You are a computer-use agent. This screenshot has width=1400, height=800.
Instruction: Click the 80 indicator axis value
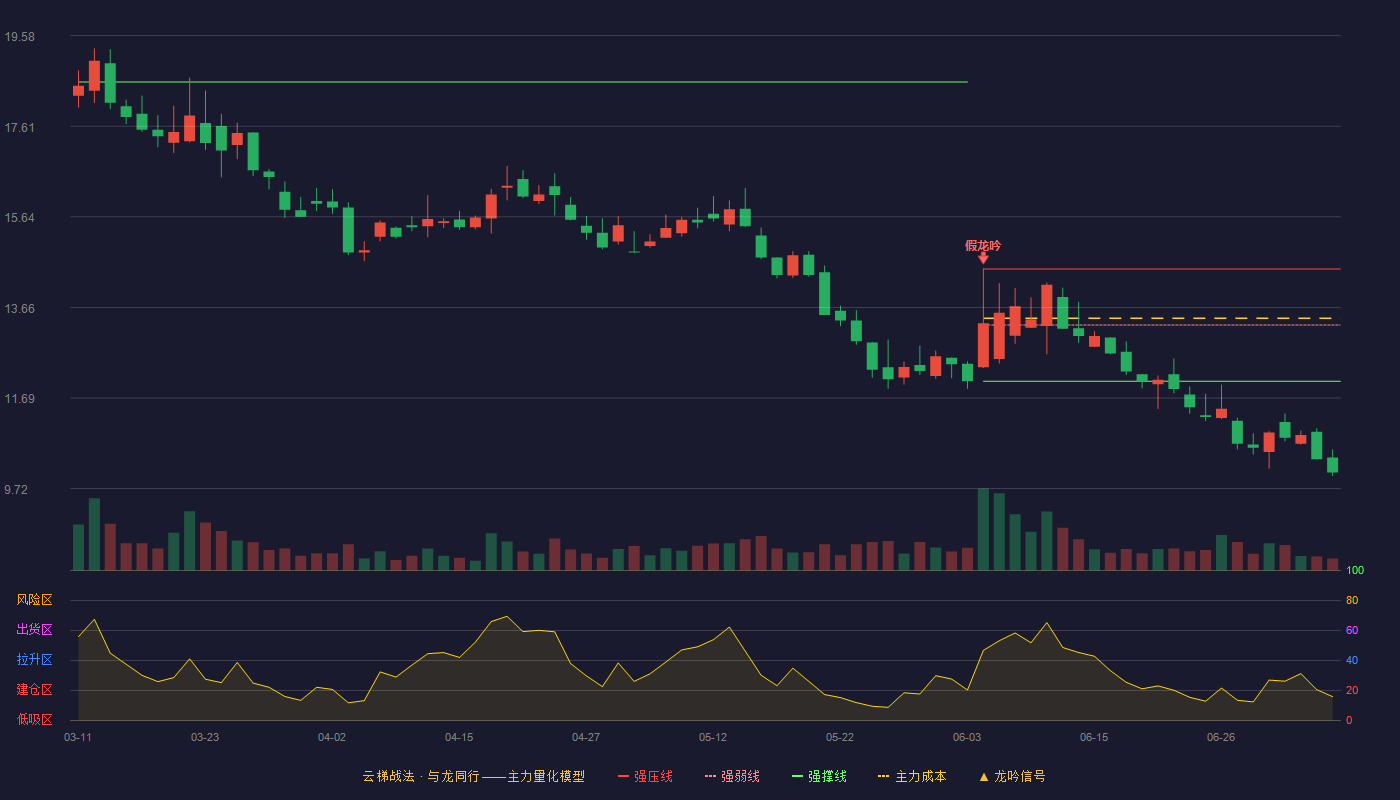point(1352,600)
